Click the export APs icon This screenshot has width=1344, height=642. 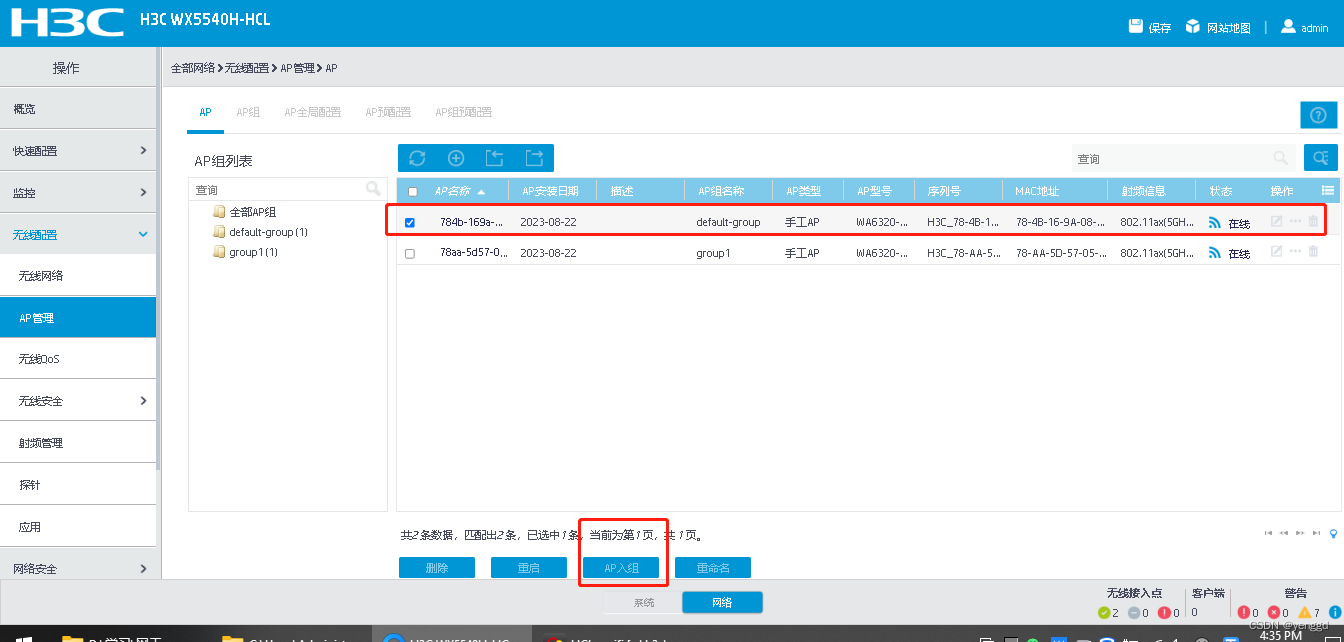534,157
